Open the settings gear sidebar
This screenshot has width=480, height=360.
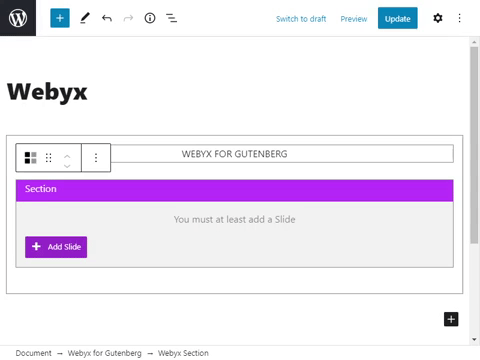point(438,18)
